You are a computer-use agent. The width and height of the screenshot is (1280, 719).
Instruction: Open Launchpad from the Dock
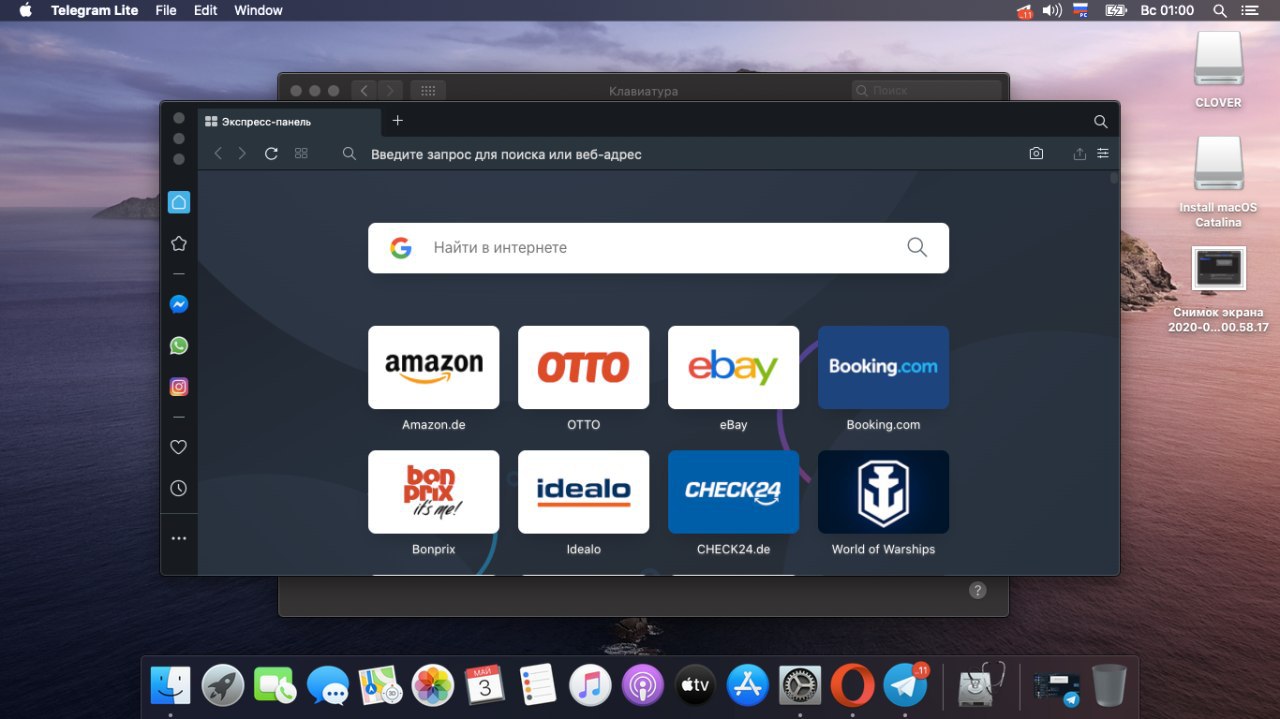pyautogui.click(x=223, y=686)
